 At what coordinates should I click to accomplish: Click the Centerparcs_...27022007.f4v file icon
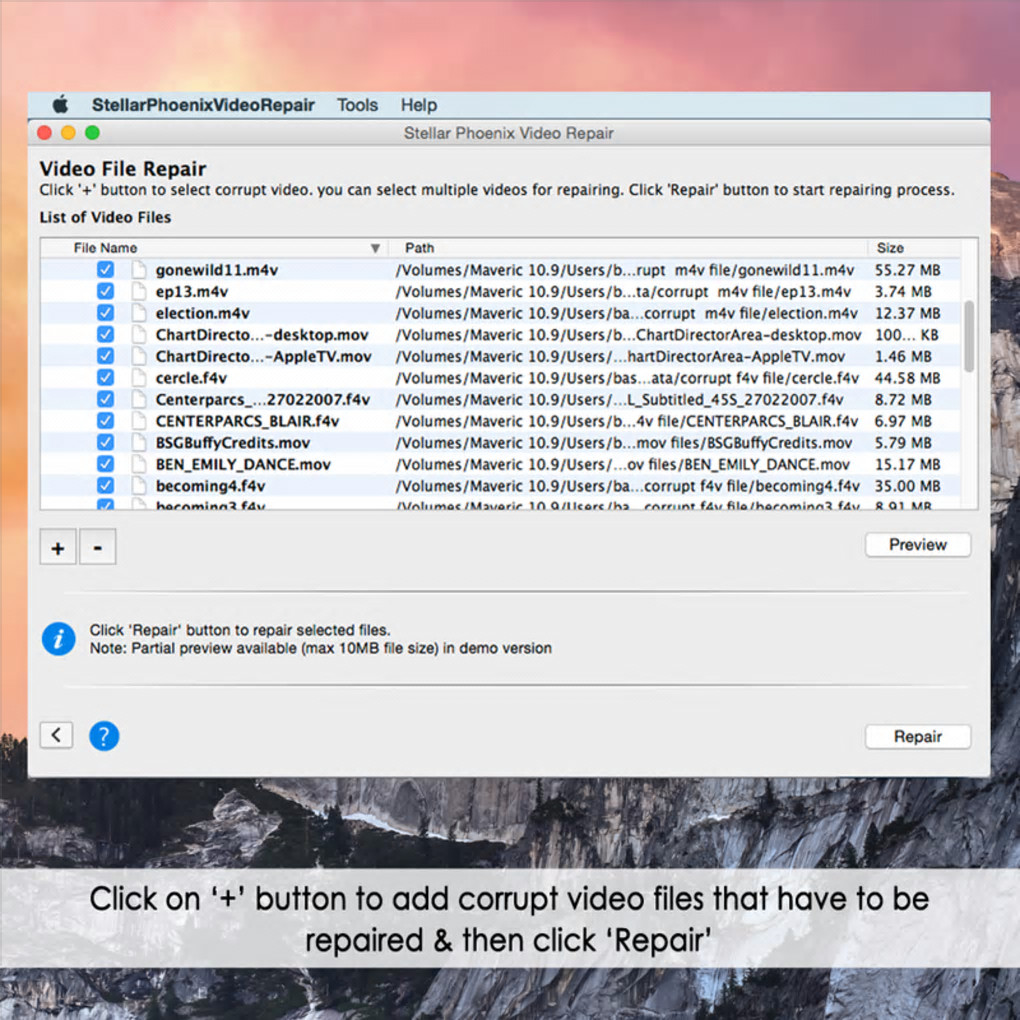[x=139, y=399]
